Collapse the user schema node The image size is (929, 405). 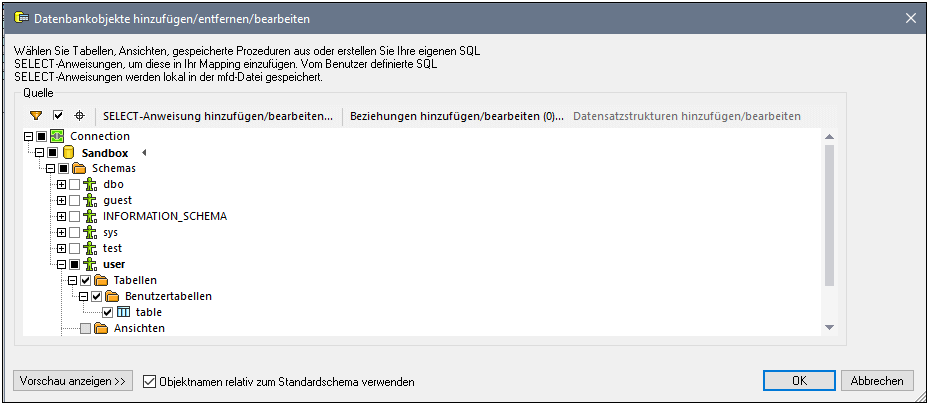[x=61, y=264]
